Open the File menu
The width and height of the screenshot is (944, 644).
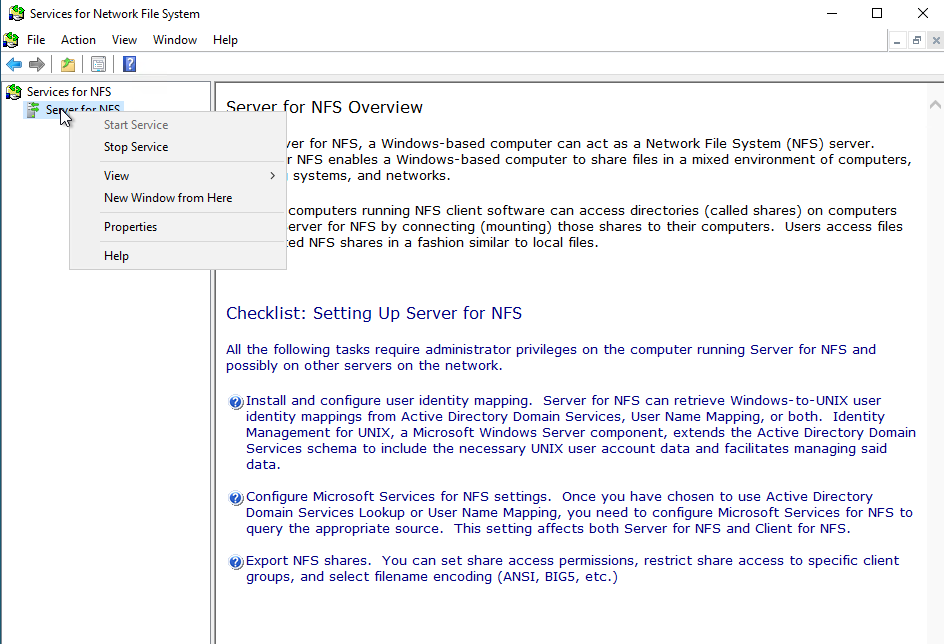pos(36,40)
